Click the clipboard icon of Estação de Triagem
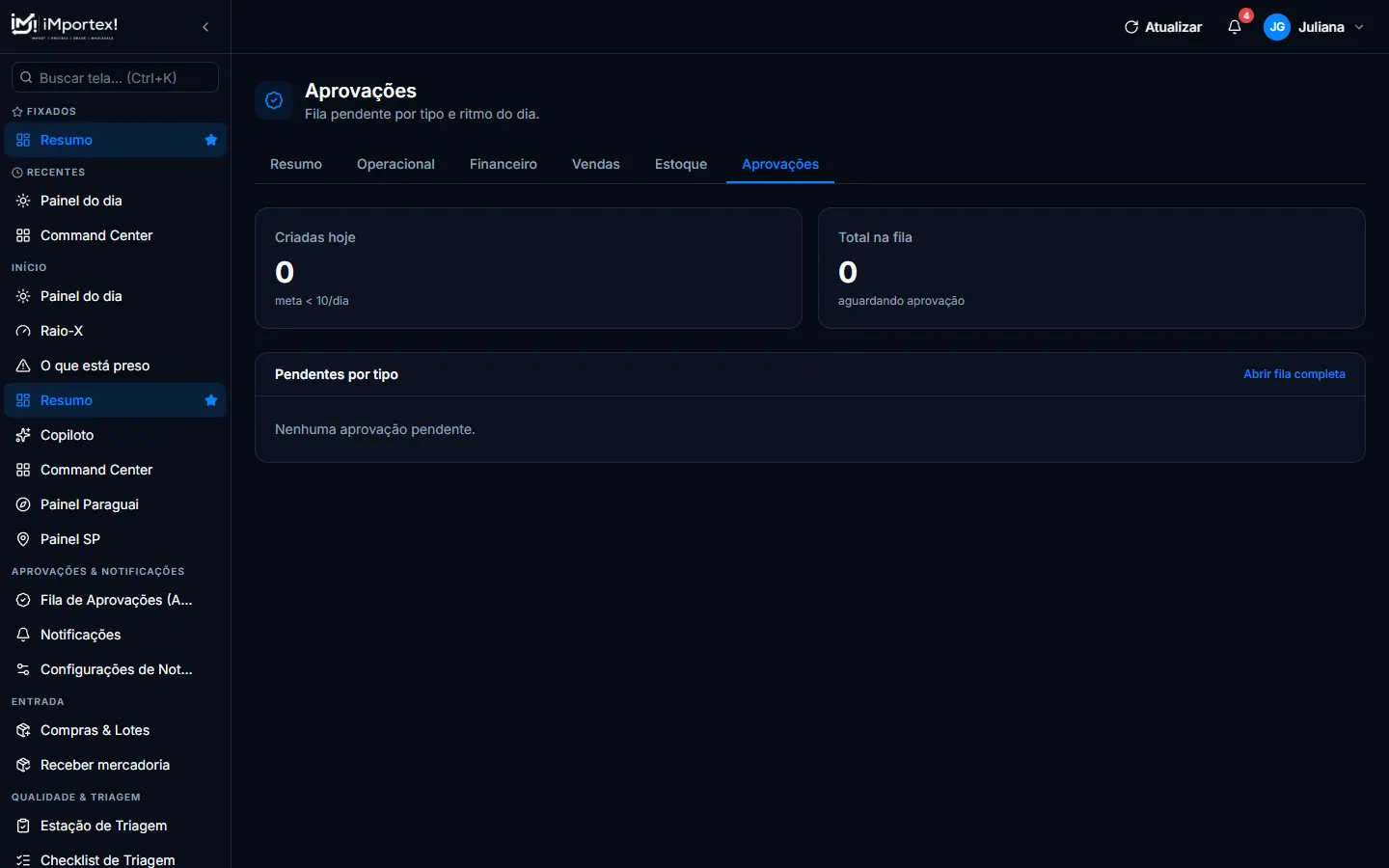 tap(23, 826)
